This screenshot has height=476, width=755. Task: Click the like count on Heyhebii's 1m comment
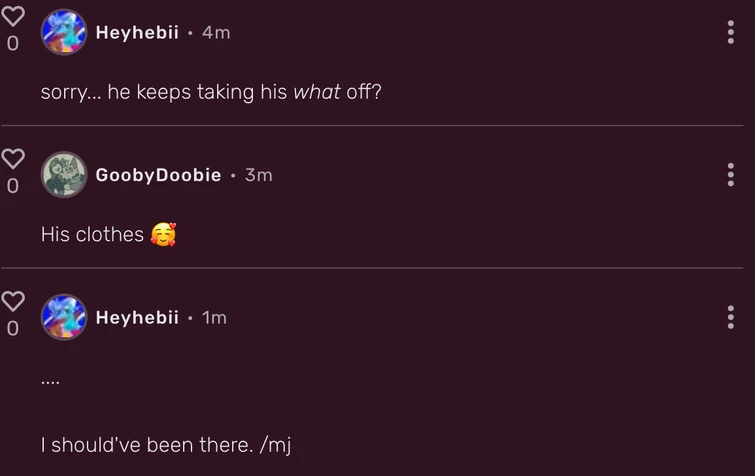pyautogui.click(x=12, y=328)
